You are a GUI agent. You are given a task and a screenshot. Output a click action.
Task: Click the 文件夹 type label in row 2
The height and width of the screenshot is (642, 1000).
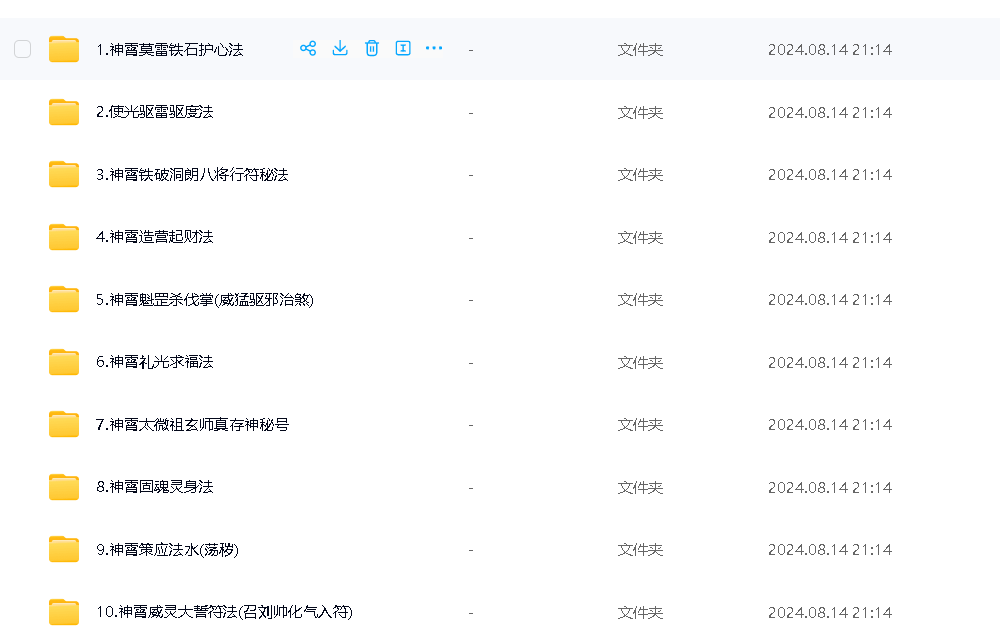tap(640, 112)
